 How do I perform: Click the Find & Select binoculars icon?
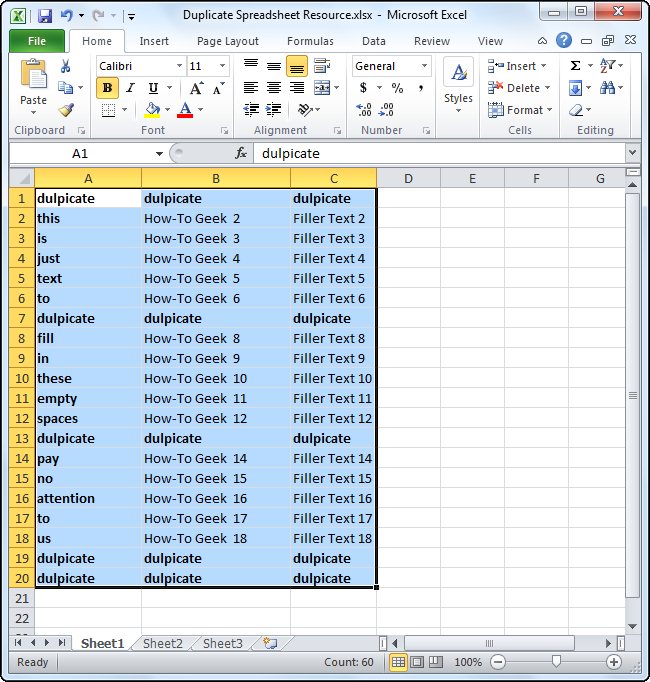pyautogui.click(x=607, y=88)
